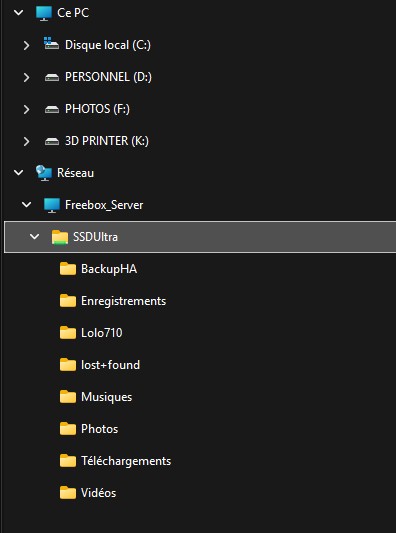396x533 pixels.
Task: Click the Freebox_Server monitor icon
Action: pyautogui.click(x=52, y=205)
